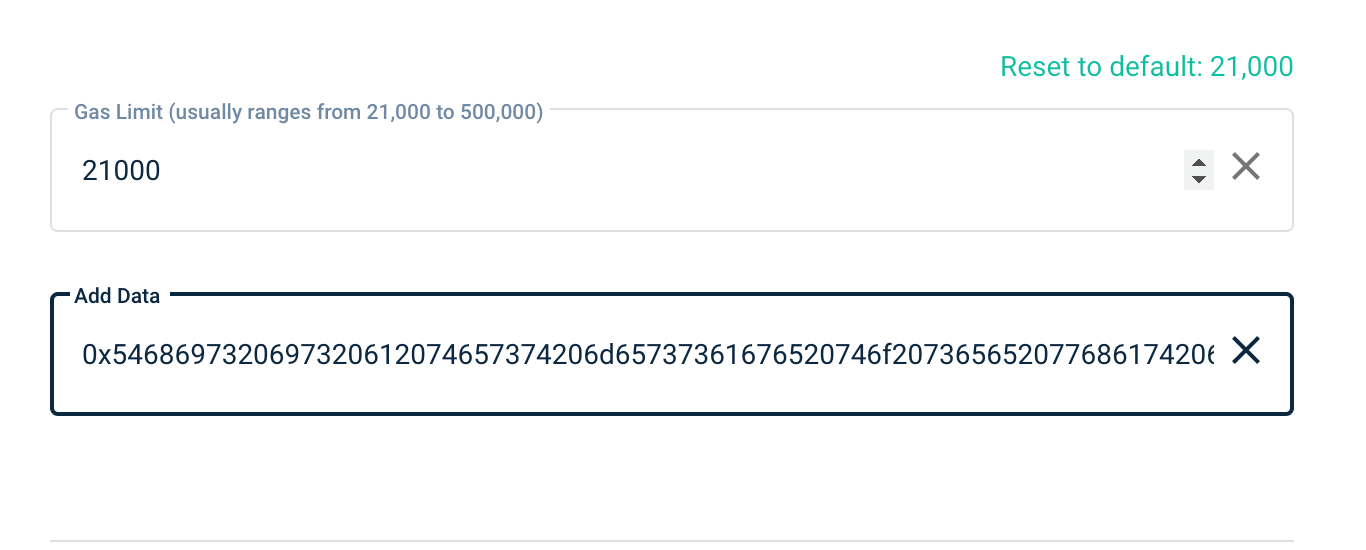Click the gas limit spinner control
Screen dimensions: 1366x550
(1198, 170)
